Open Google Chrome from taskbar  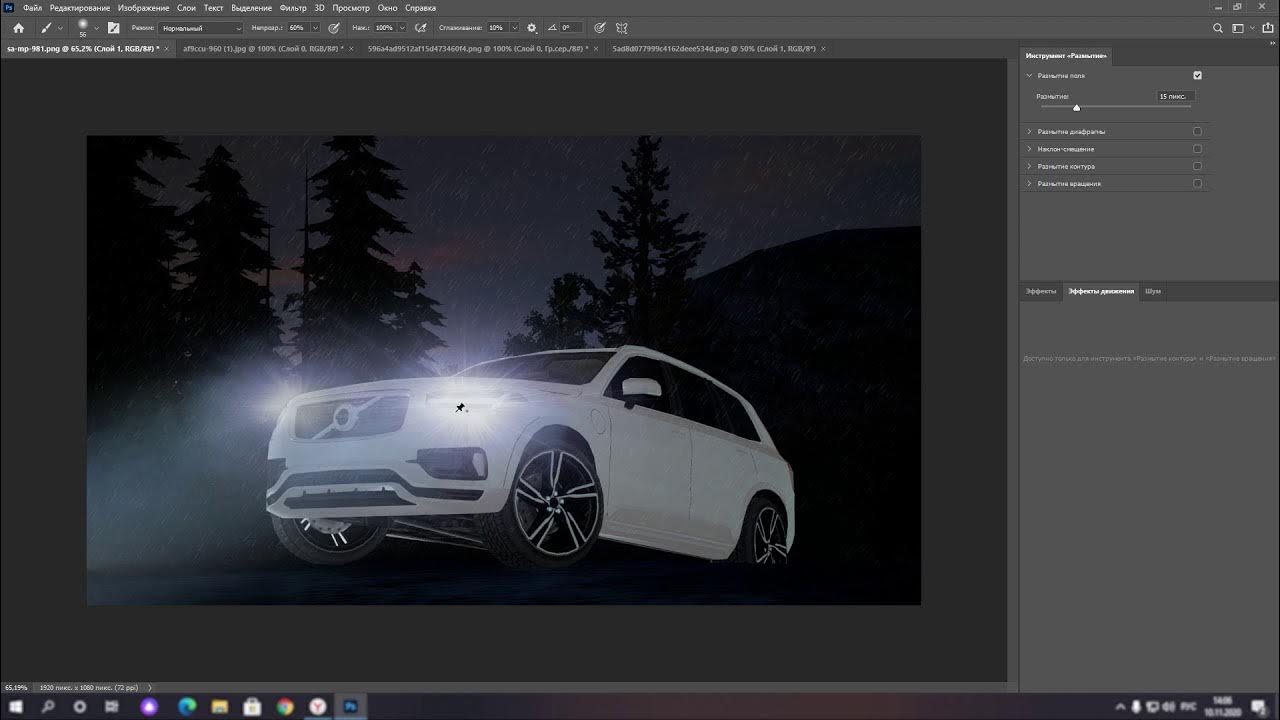(x=285, y=706)
